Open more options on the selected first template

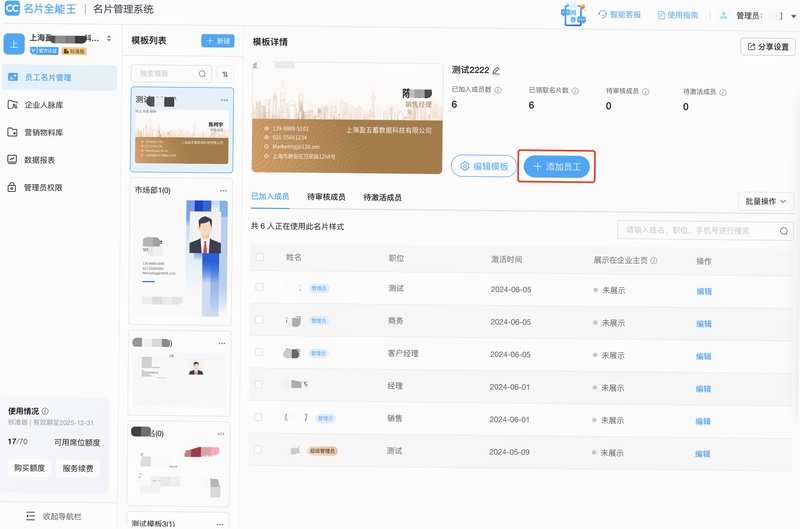click(x=224, y=100)
